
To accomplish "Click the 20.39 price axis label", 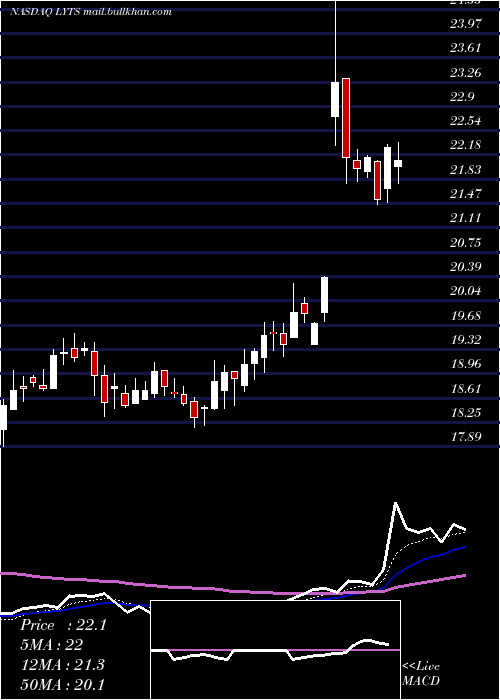I will (466, 267).
